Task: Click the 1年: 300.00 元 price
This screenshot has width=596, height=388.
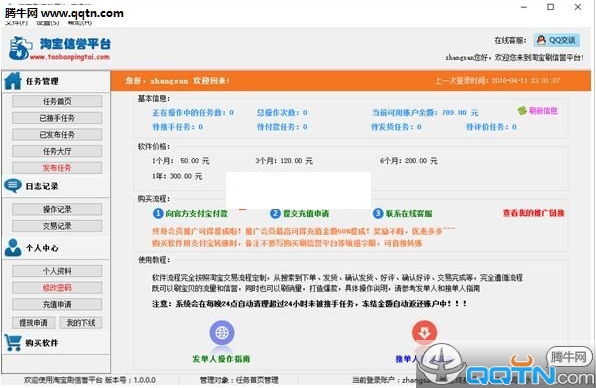Action: coord(177,176)
